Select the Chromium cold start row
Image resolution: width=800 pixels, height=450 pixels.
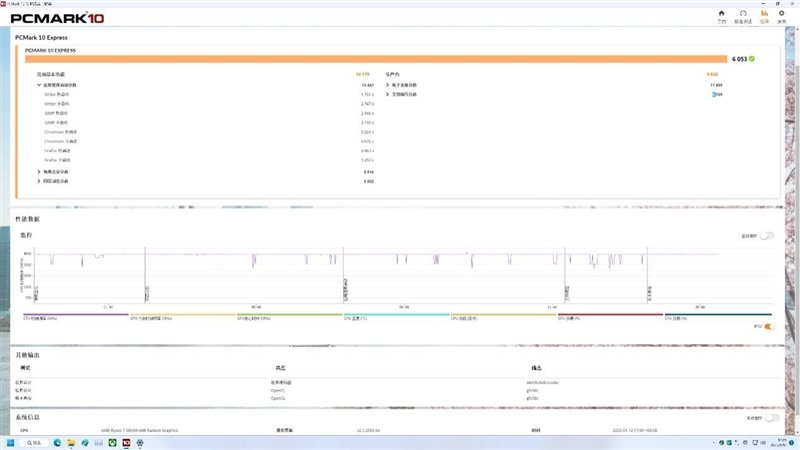[x=209, y=141]
